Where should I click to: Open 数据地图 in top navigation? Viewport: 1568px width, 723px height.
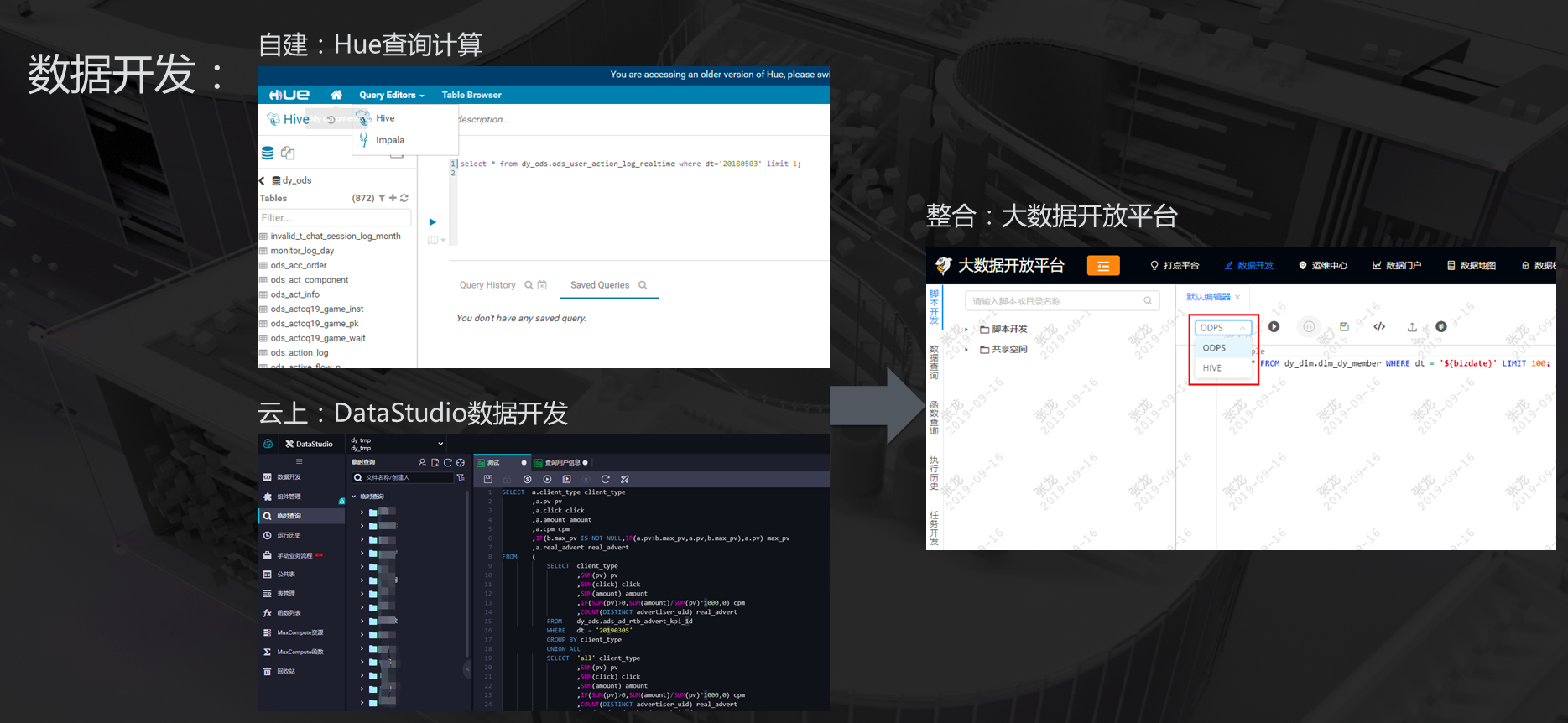pos(1472,266)
